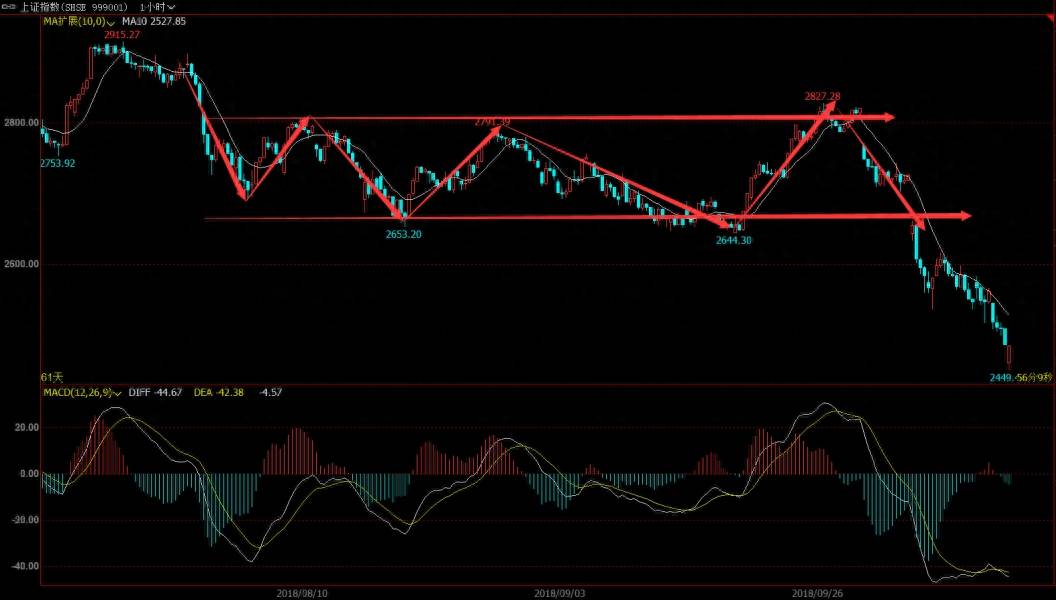Click the 2600.00 price axis label
1056x600 pixels.
point(20,264)
